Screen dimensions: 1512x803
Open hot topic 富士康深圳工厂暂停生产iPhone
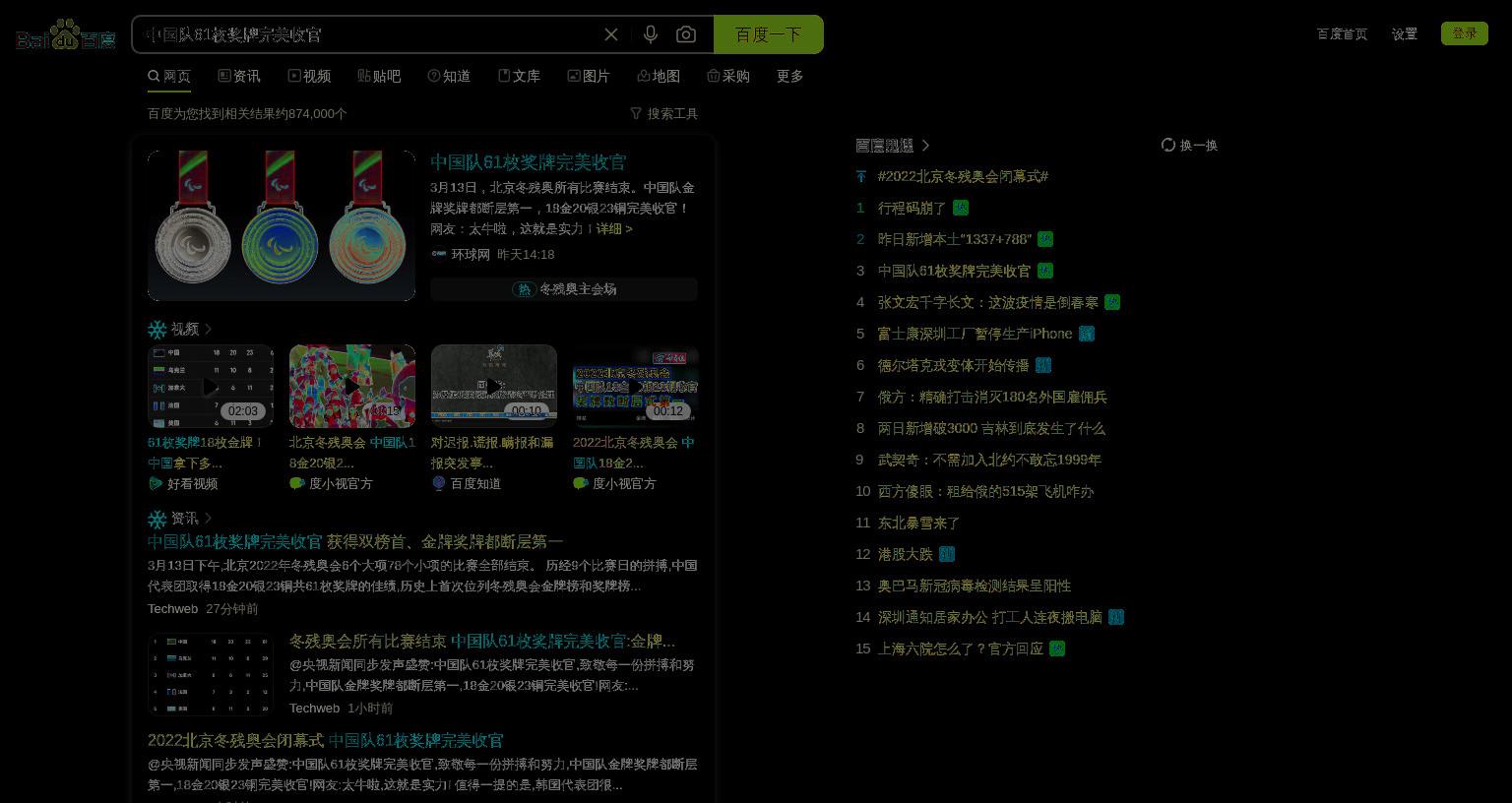pyautogui.click(x=975, y=334)
